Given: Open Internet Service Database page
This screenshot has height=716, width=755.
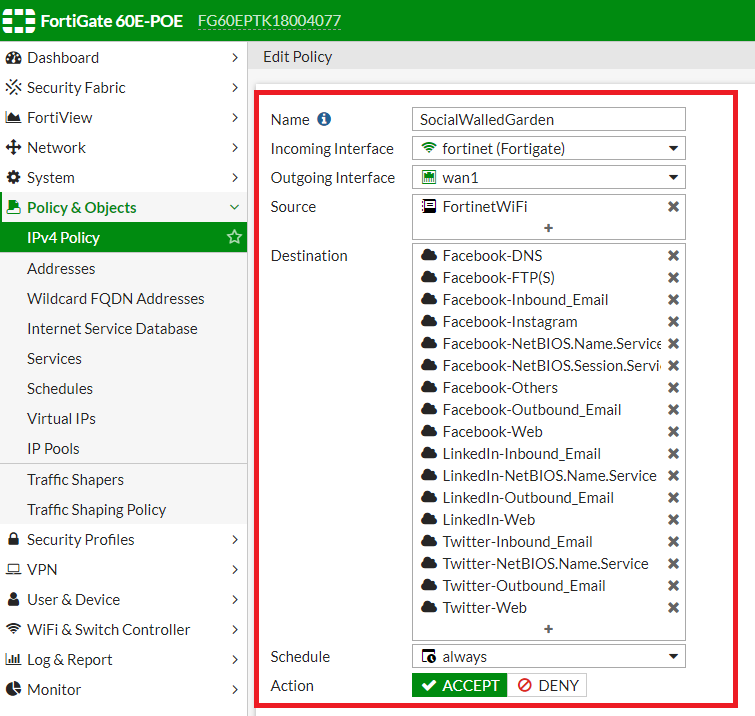Looking at the screenshot, I should tap(112, 329).
